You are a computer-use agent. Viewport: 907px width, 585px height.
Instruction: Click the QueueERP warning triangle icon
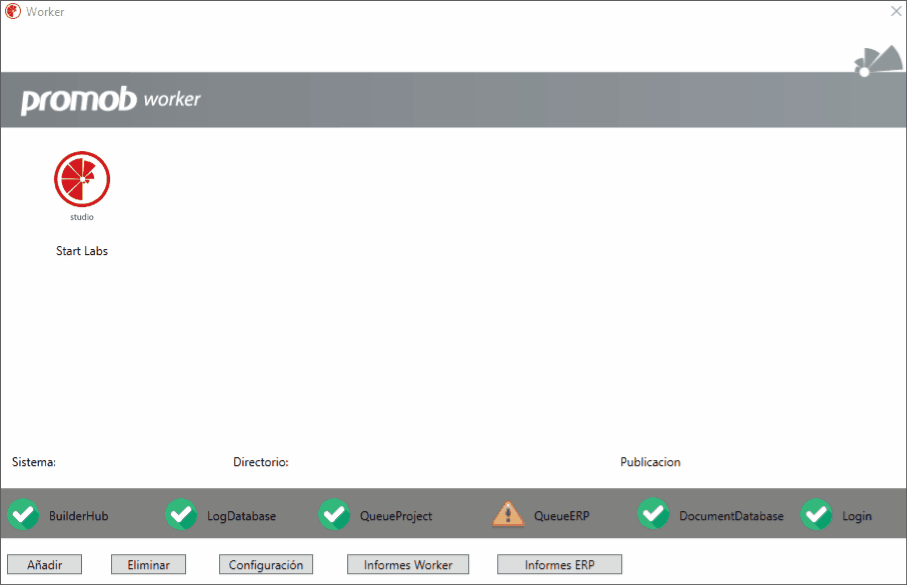tap(508, 514)
